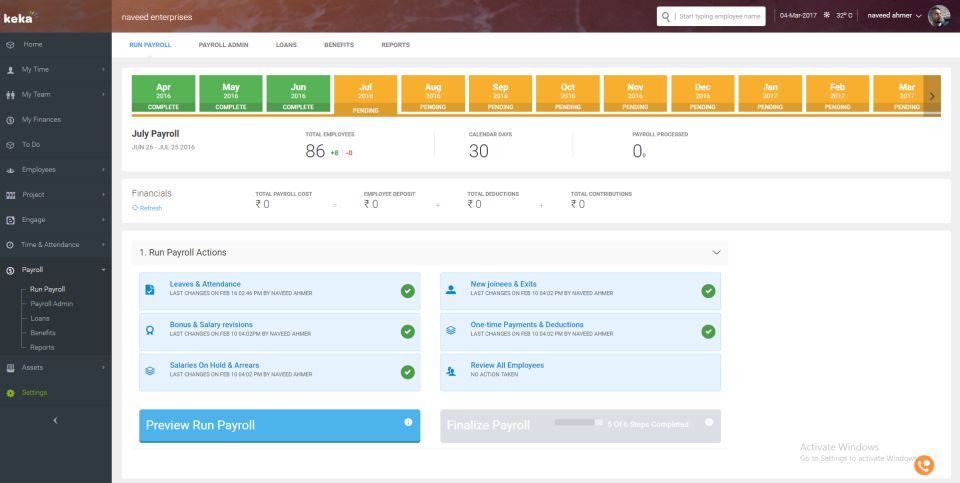Click the Leaves & Attendance green checkmark
This screenshot has height=483, width=960.
(x=407, y=291)
